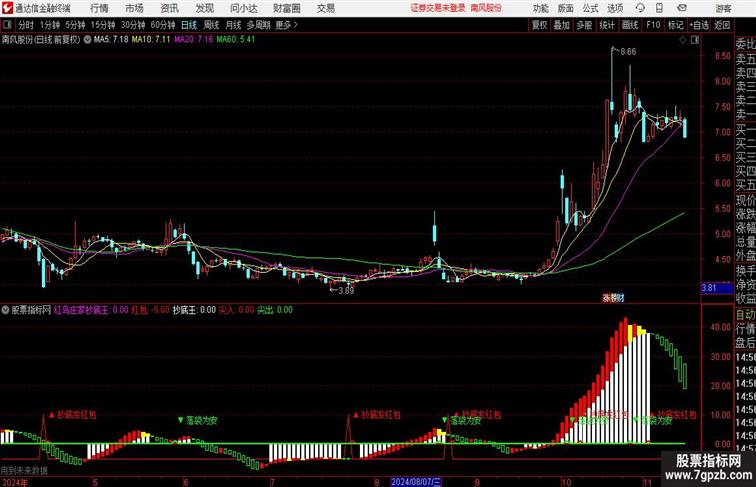This screenshot has width=756, height=487.
Task: Click the mobile phone icon
Action: tap(660, 8)
